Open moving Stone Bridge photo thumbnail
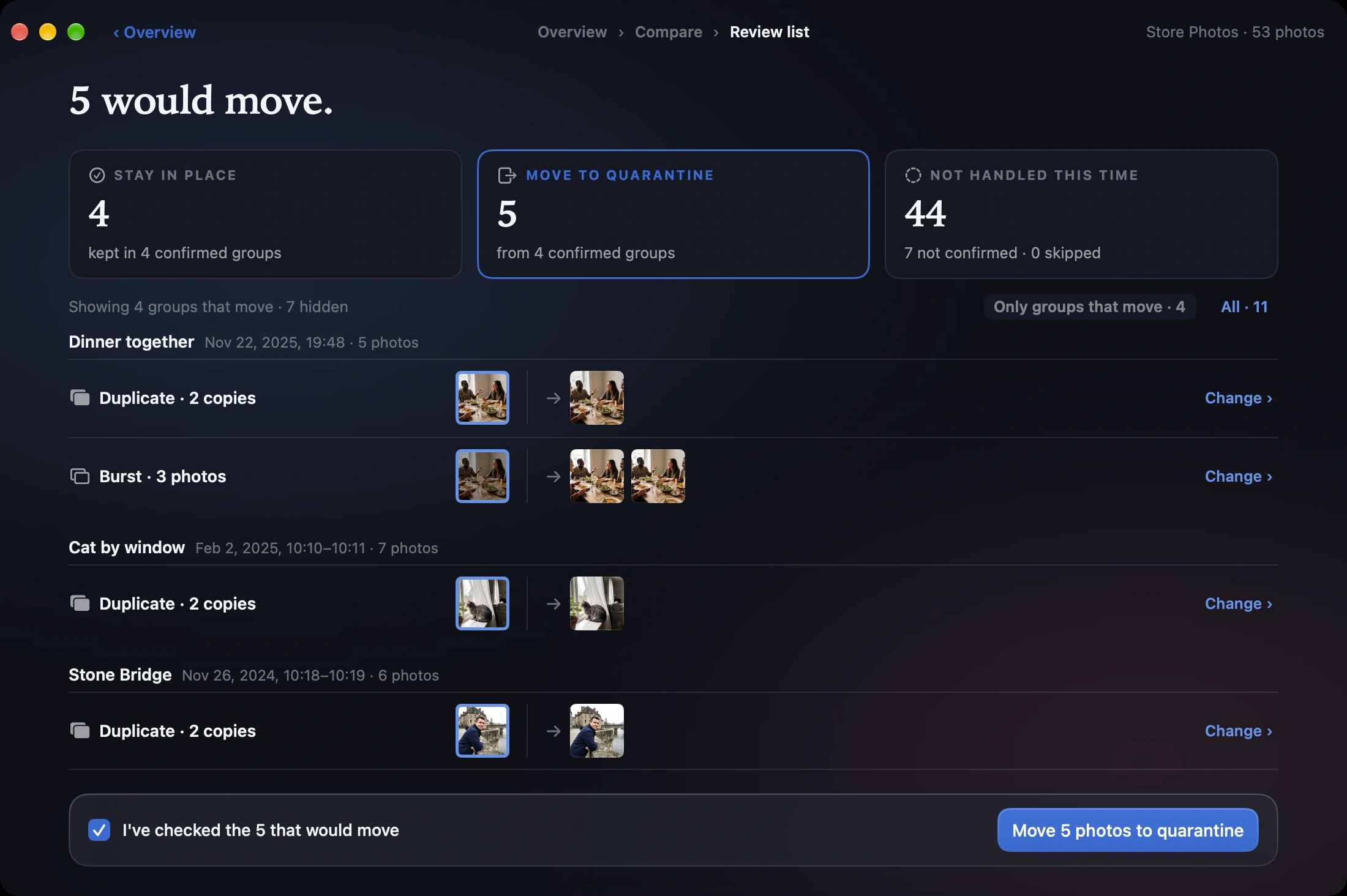The width and height of the screenshot is (1347, 896). click(597, 731)
